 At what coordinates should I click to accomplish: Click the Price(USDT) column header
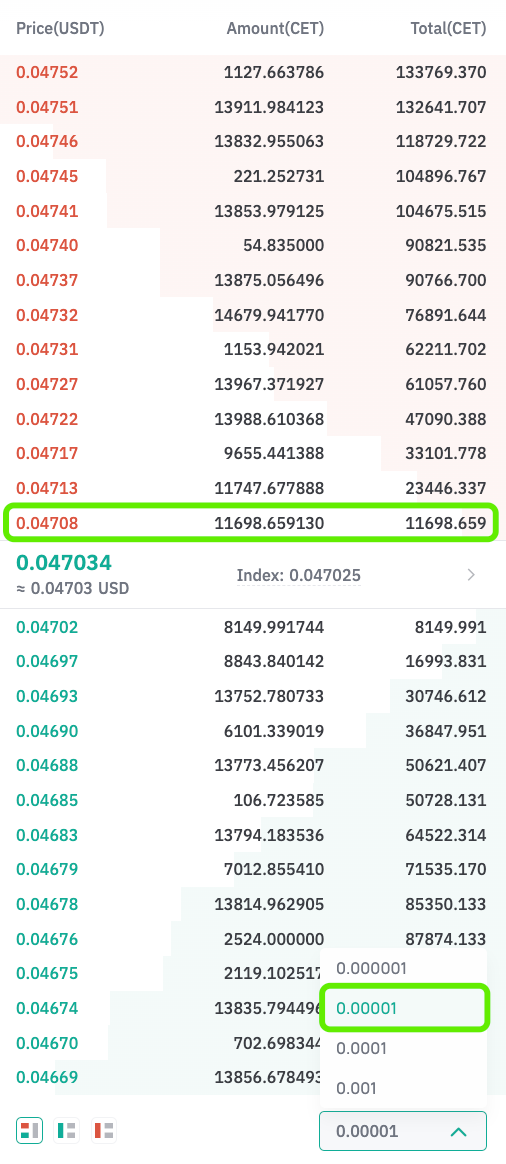[60, 28]
